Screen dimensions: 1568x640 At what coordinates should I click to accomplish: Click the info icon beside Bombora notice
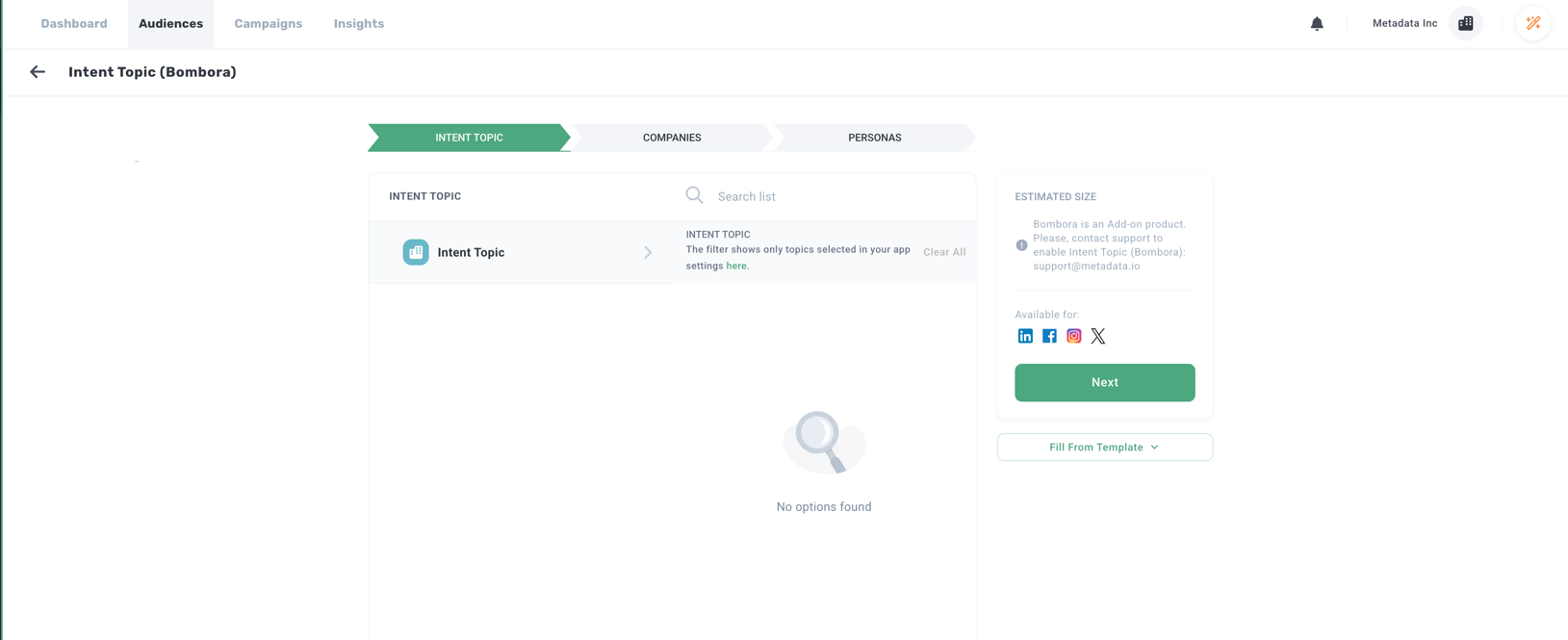click(x=1021, y=245)
